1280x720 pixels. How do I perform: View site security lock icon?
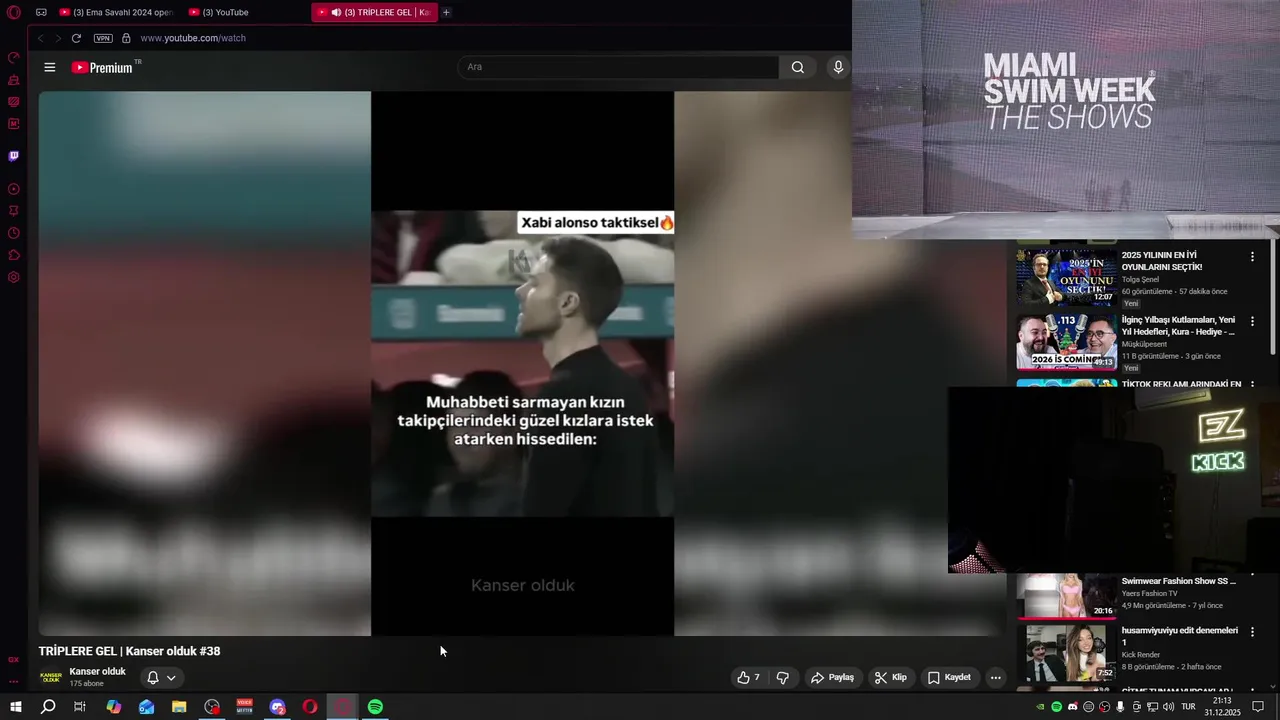point(126,38)
